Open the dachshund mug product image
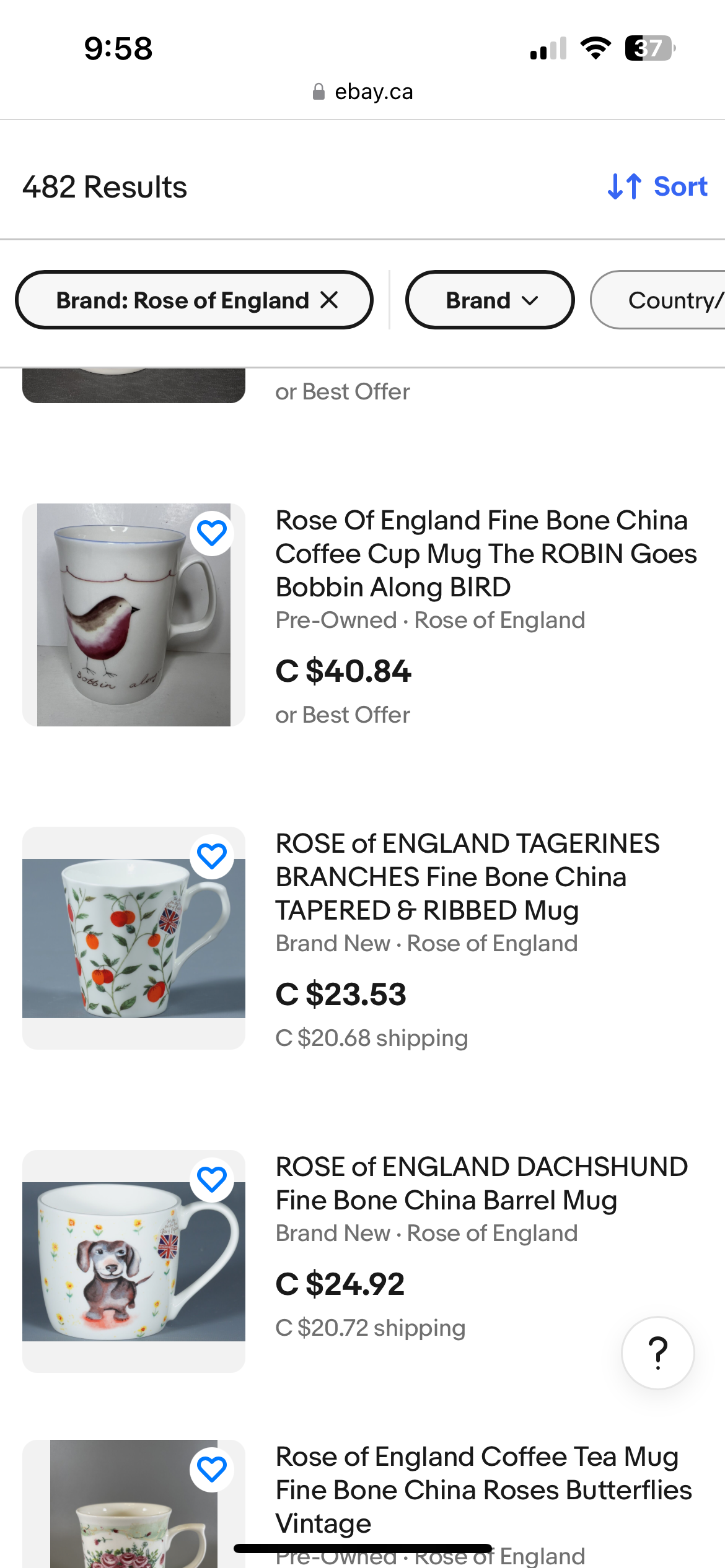 [133, 1261]
